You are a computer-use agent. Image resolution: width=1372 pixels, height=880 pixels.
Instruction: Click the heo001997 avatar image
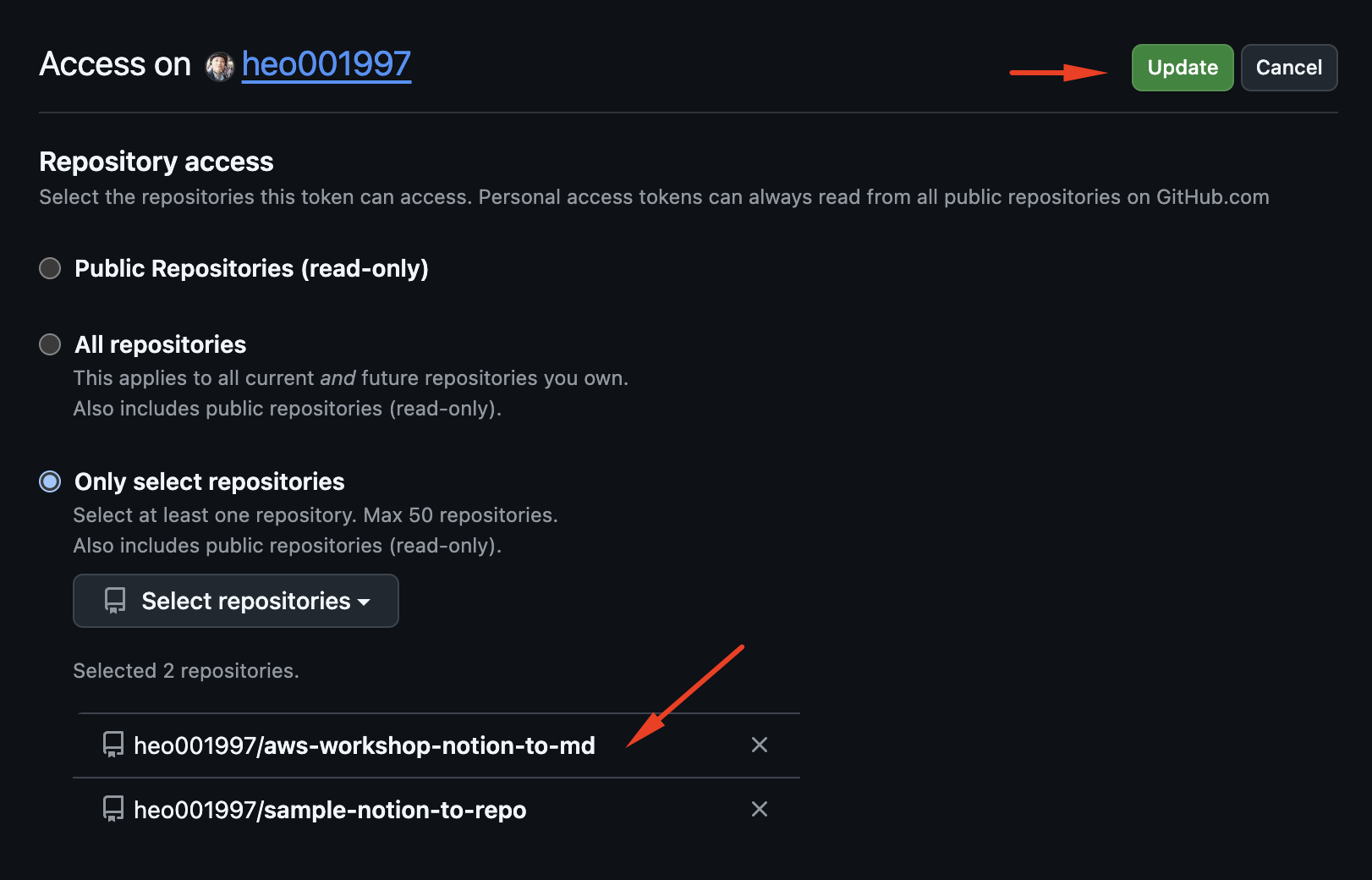click(x=220, y=66)
